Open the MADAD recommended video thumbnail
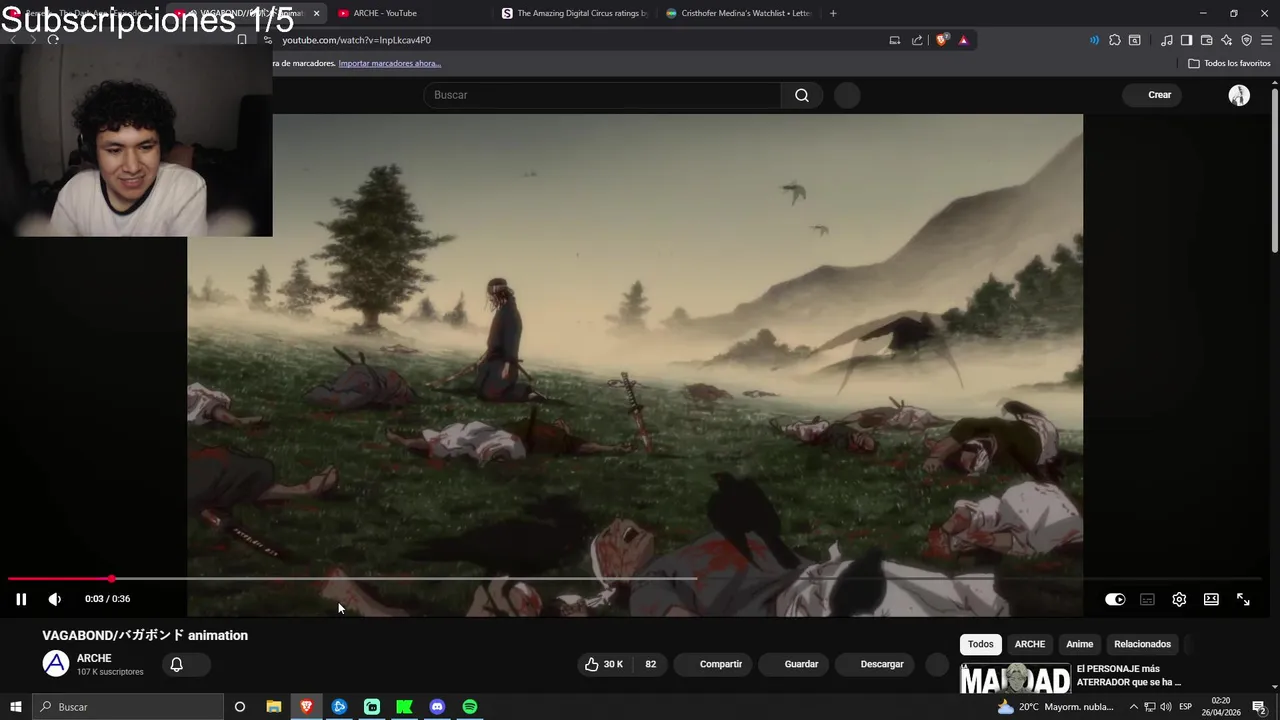Screen dimensions: 1280x720 tap(1015, 678)
